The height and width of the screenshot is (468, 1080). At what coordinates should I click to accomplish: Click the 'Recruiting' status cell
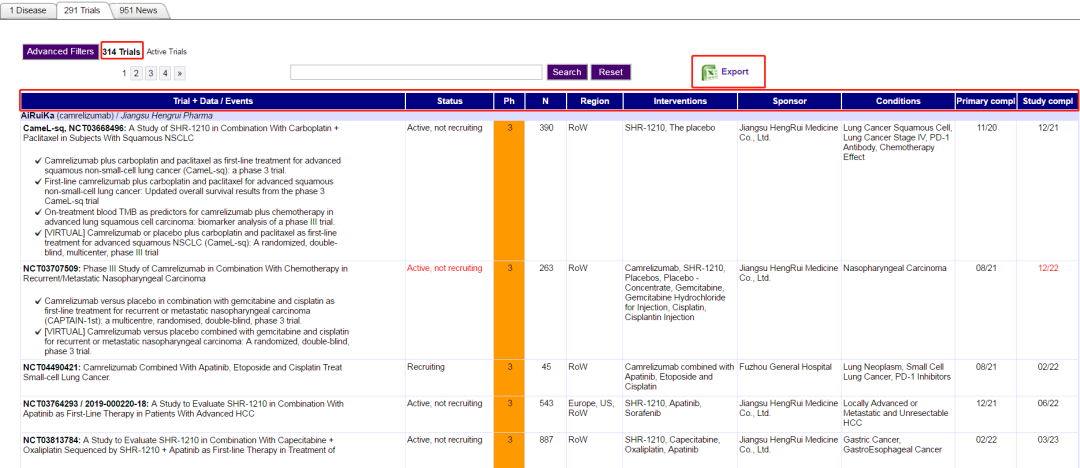pyautogui.click(x=426, y=367)
